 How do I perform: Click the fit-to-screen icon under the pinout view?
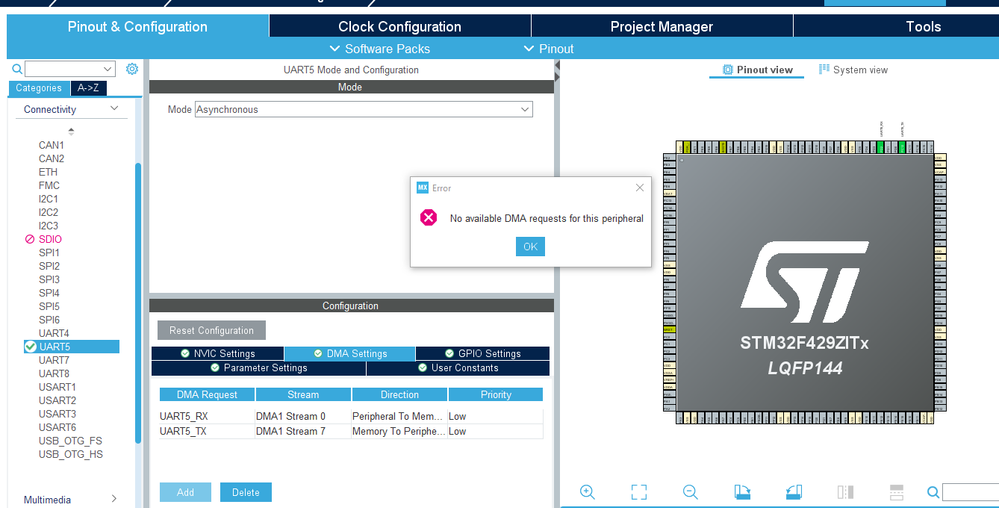pos(639,491)
